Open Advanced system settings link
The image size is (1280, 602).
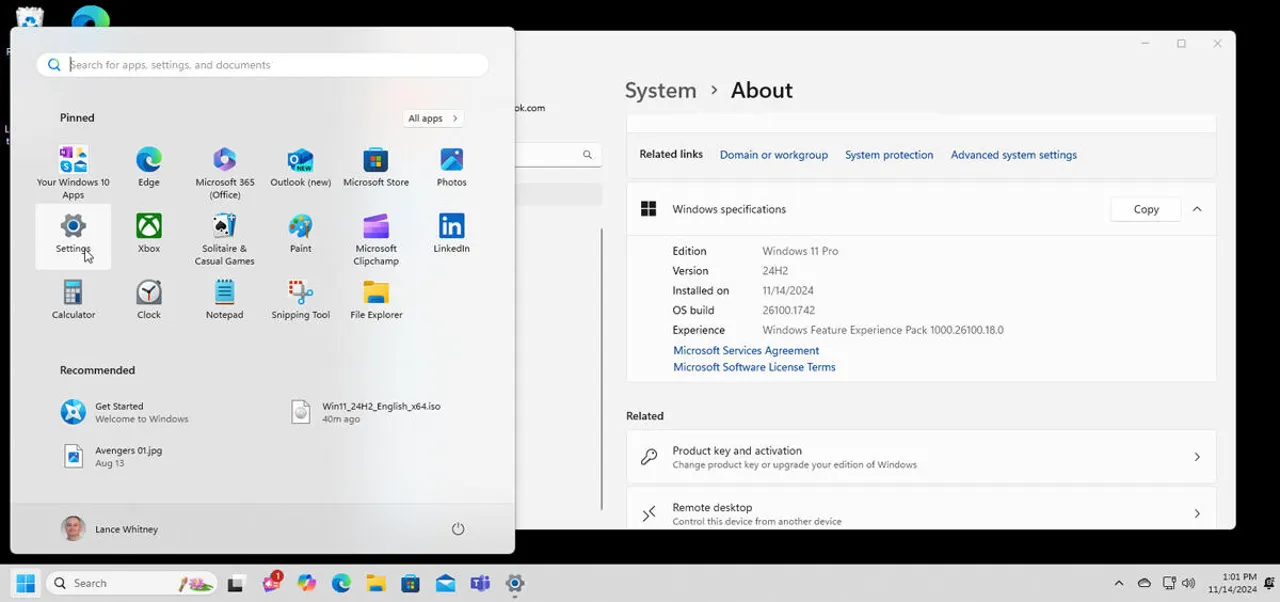click(x=1014, y=155)
